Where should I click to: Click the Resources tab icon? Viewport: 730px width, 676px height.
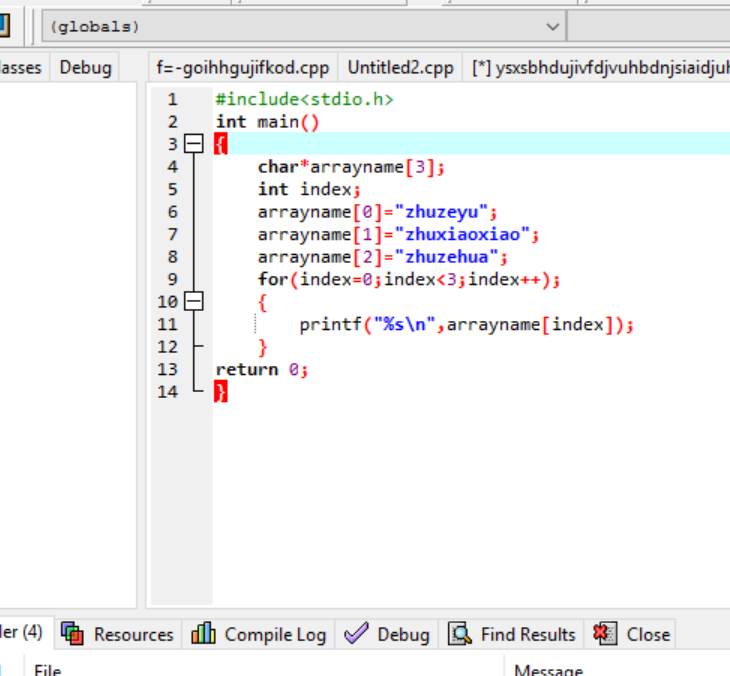pyautogui.click(x=72, y=634)
